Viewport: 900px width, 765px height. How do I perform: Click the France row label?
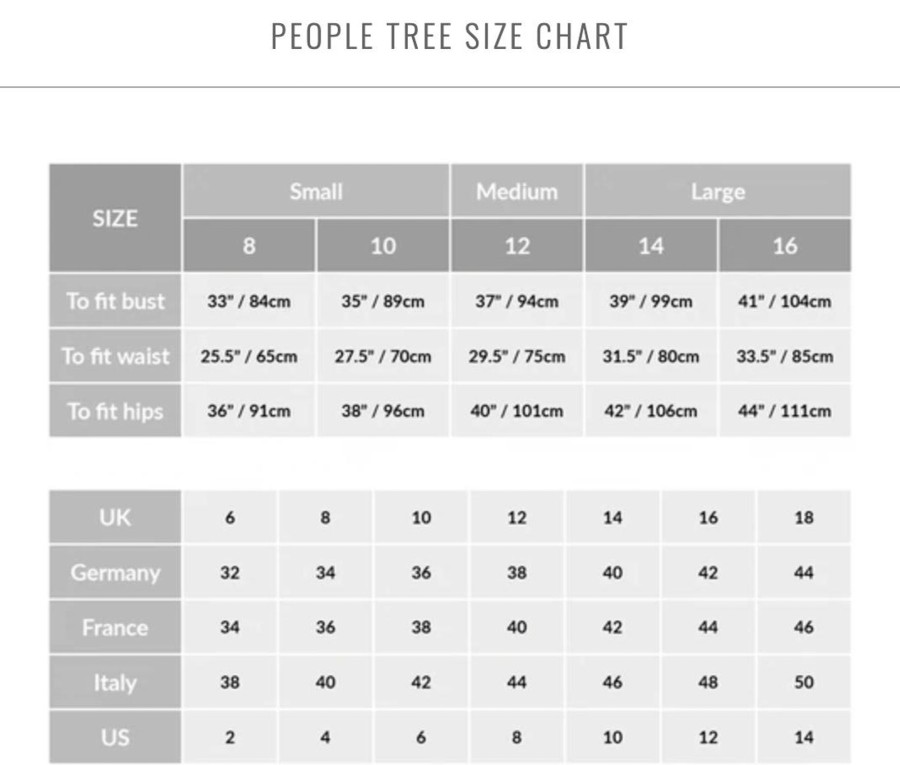coord(115,627)
